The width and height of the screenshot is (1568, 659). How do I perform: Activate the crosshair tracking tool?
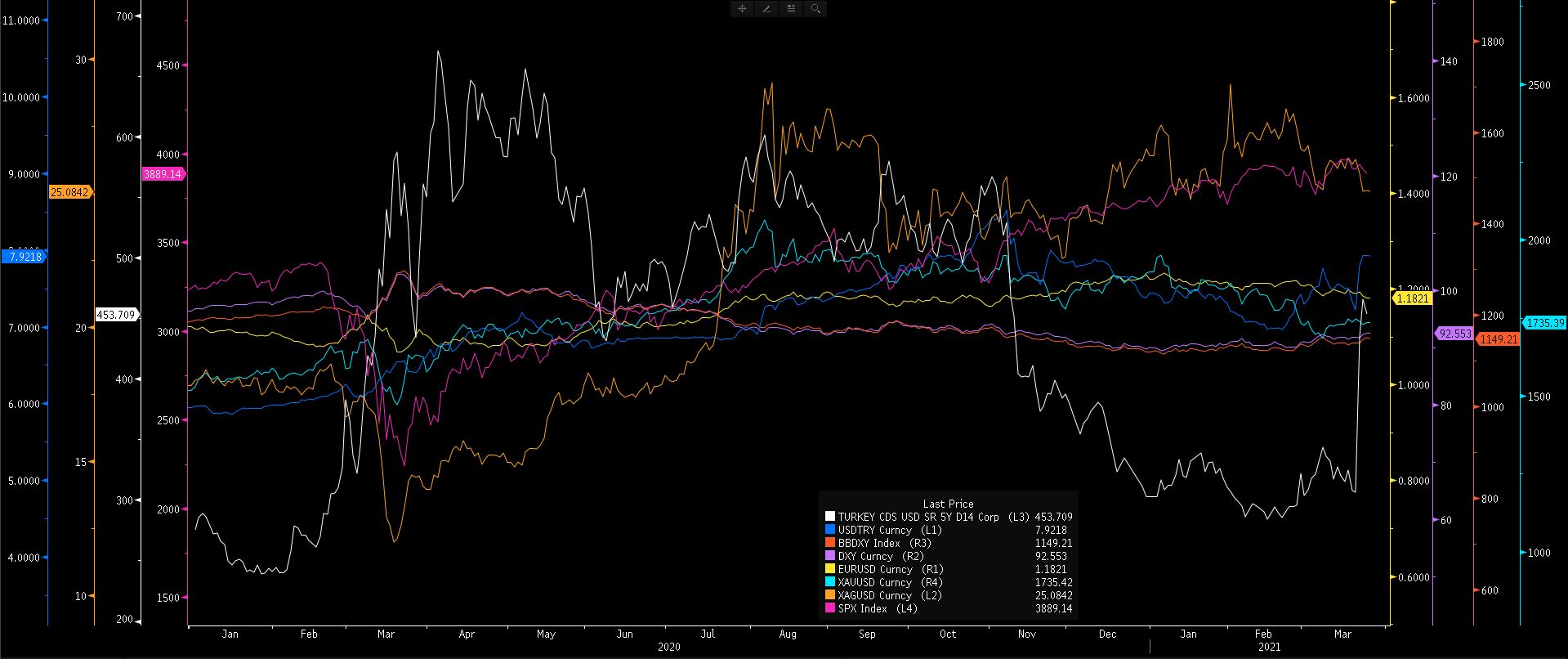(743, 9)
